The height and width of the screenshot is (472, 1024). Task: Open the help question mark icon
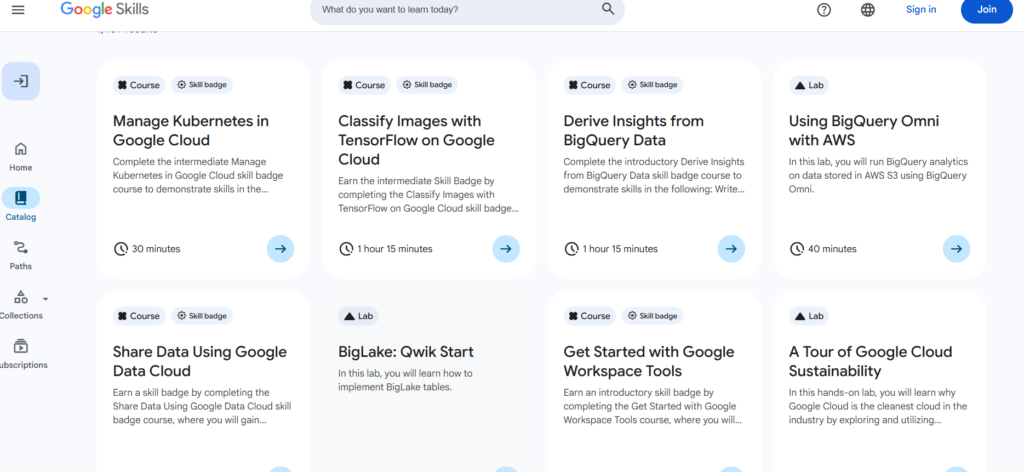click(x=824, y=10)
